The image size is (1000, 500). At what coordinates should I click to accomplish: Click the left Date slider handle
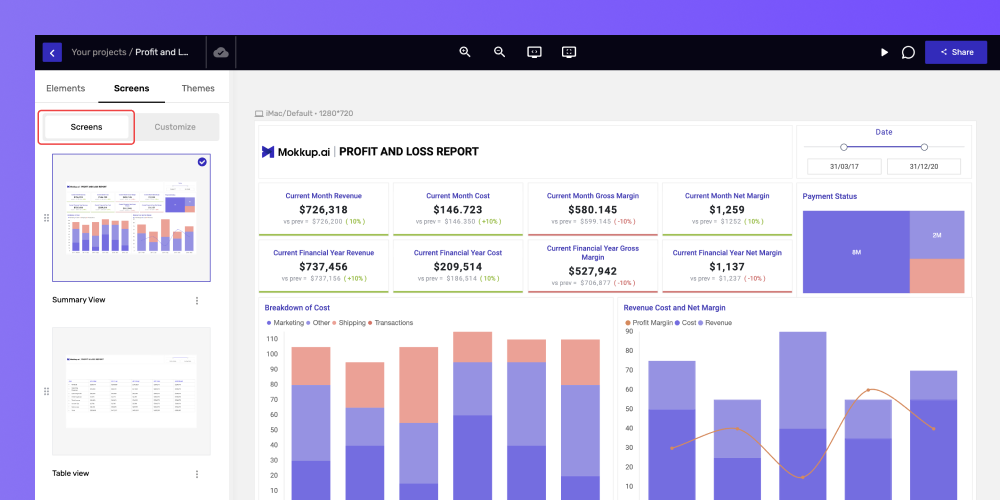pyautogui.click(x=844, y=147)
